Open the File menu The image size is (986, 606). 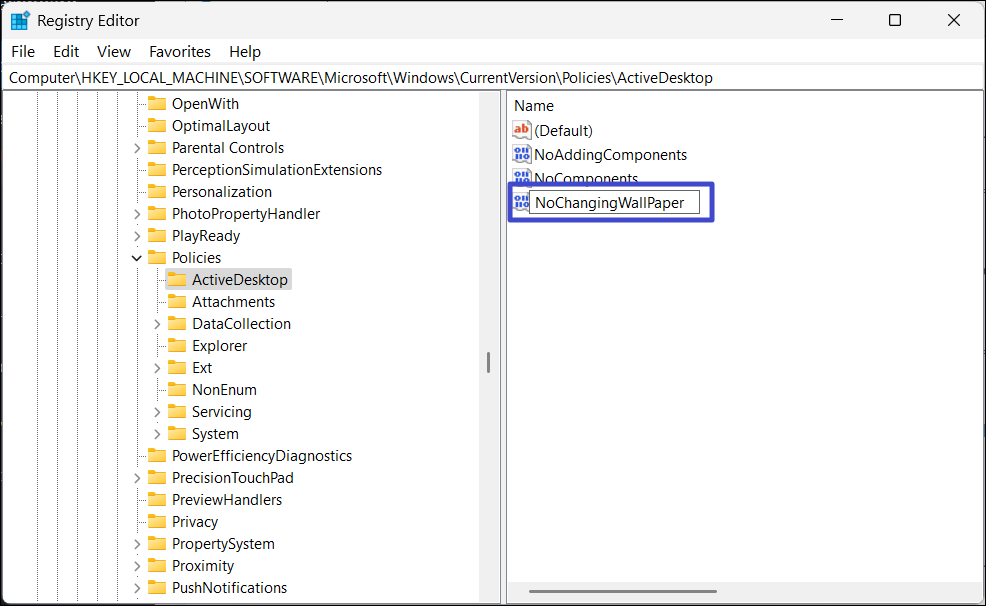(x=23, y=52)
